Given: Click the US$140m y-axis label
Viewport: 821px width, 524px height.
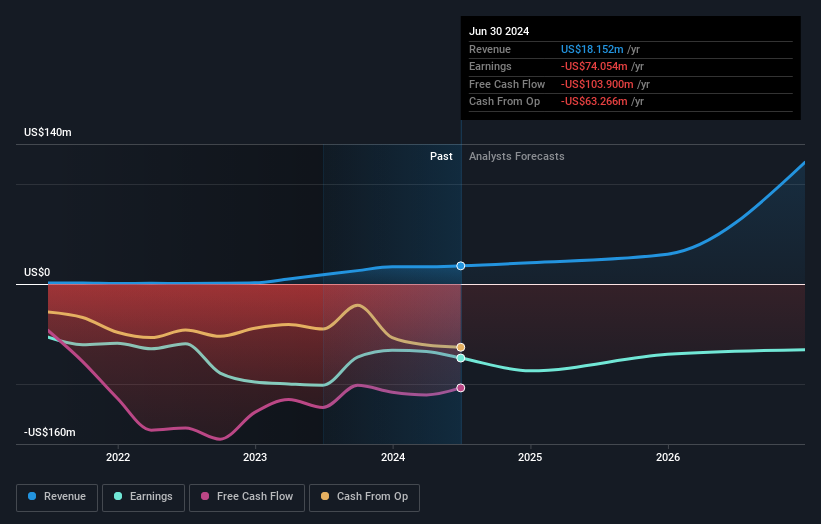Looking at the screenshot, I should pos(48,132).
